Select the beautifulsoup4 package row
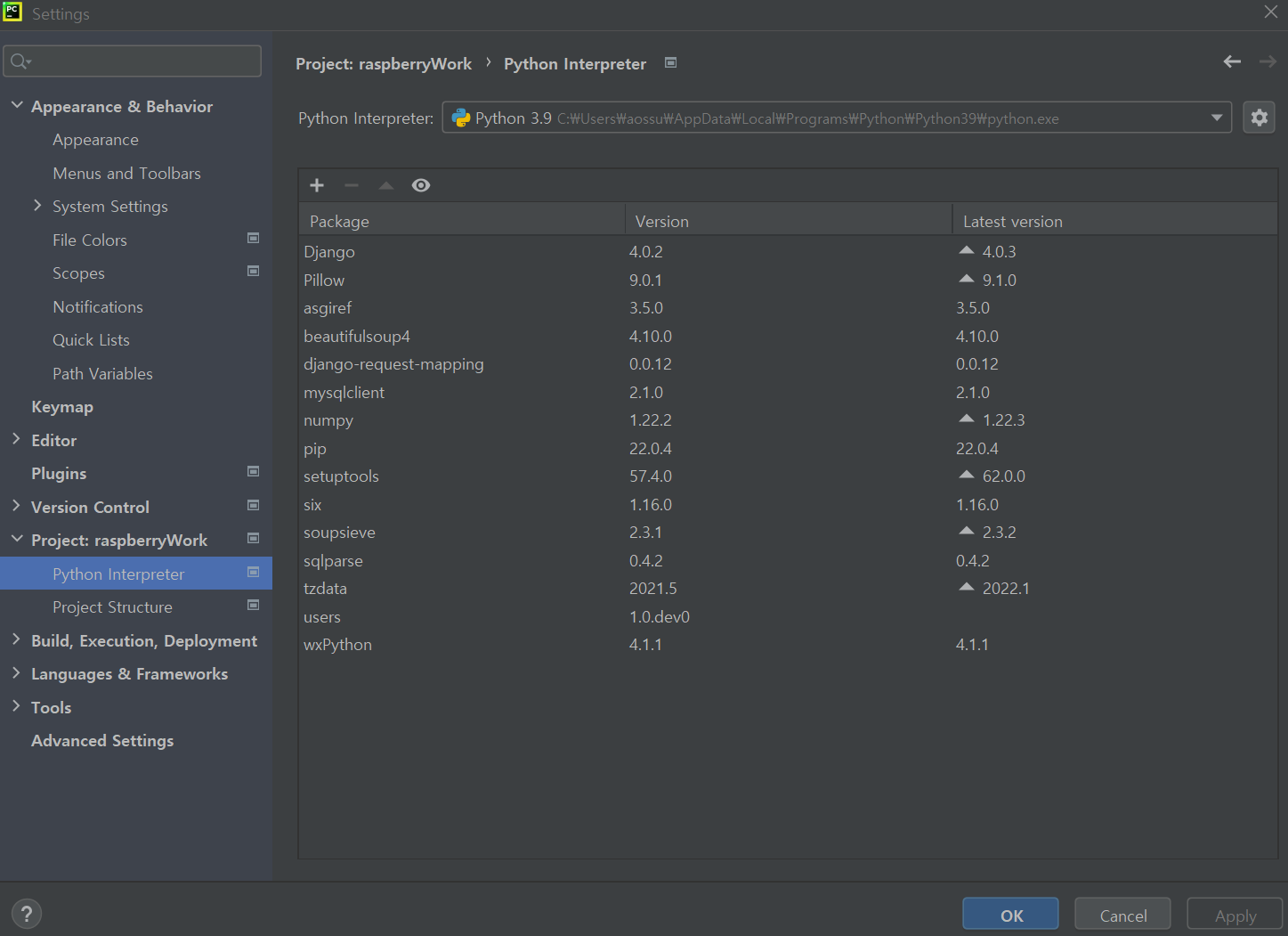 coord(788,336)
